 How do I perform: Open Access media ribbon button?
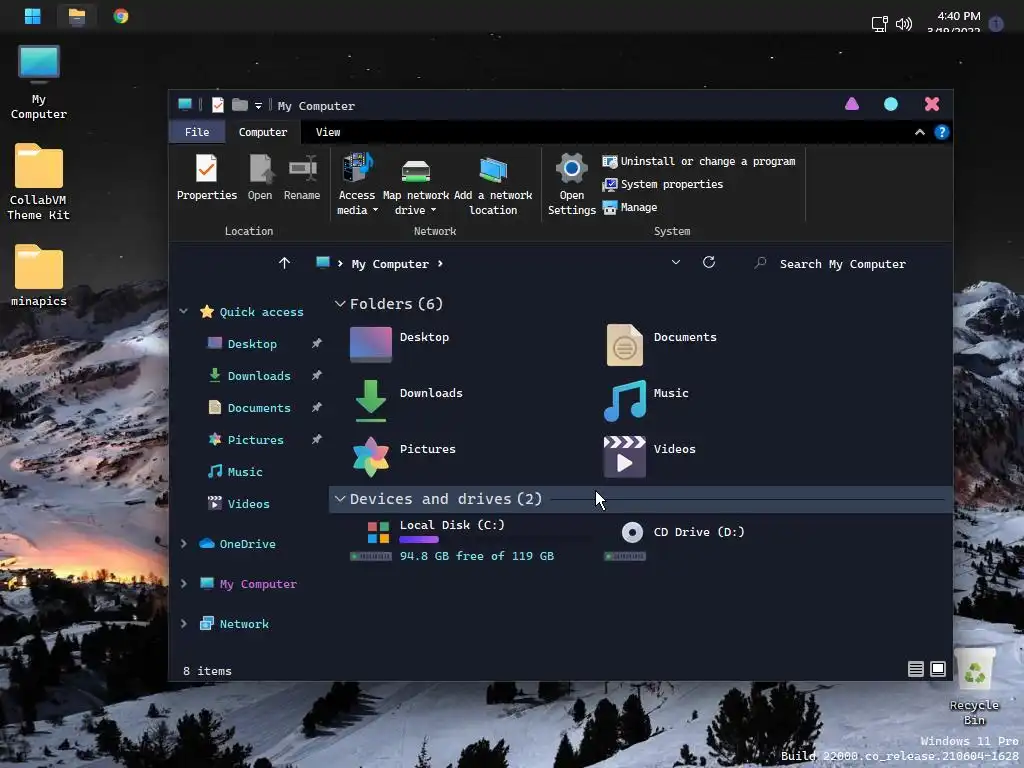357,184
